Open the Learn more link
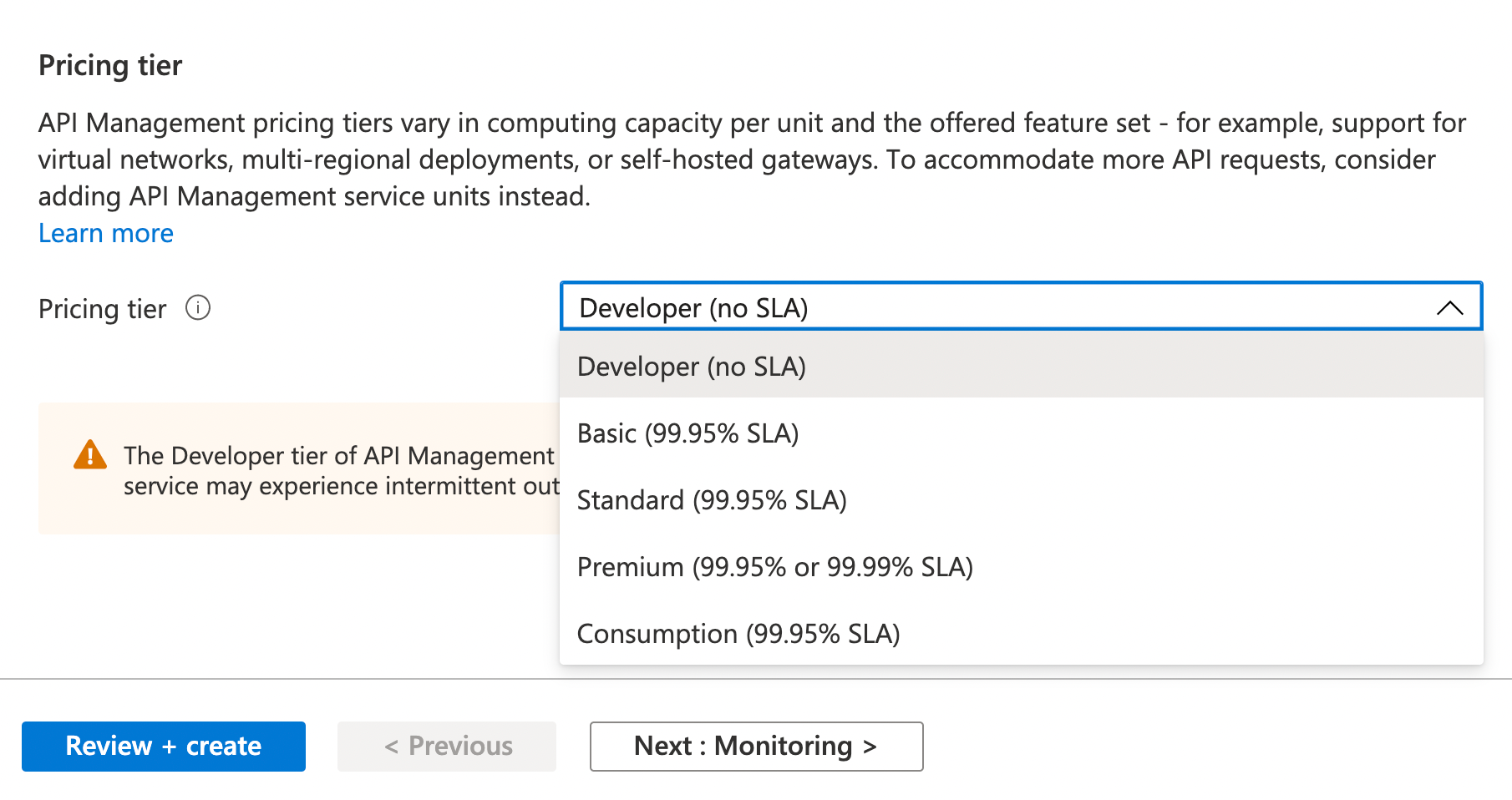Image resolution: width=1512 pixels, height=800 pixels. pos(105,233)
